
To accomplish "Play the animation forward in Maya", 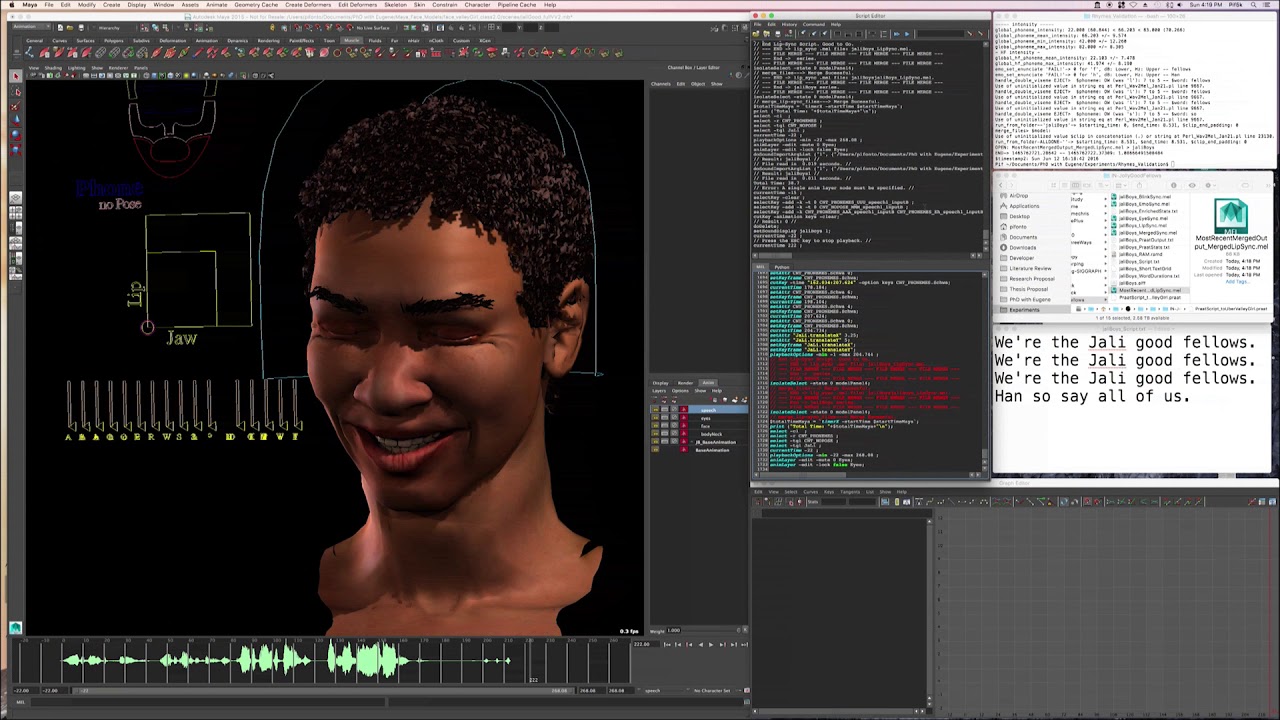I will 711,645.
